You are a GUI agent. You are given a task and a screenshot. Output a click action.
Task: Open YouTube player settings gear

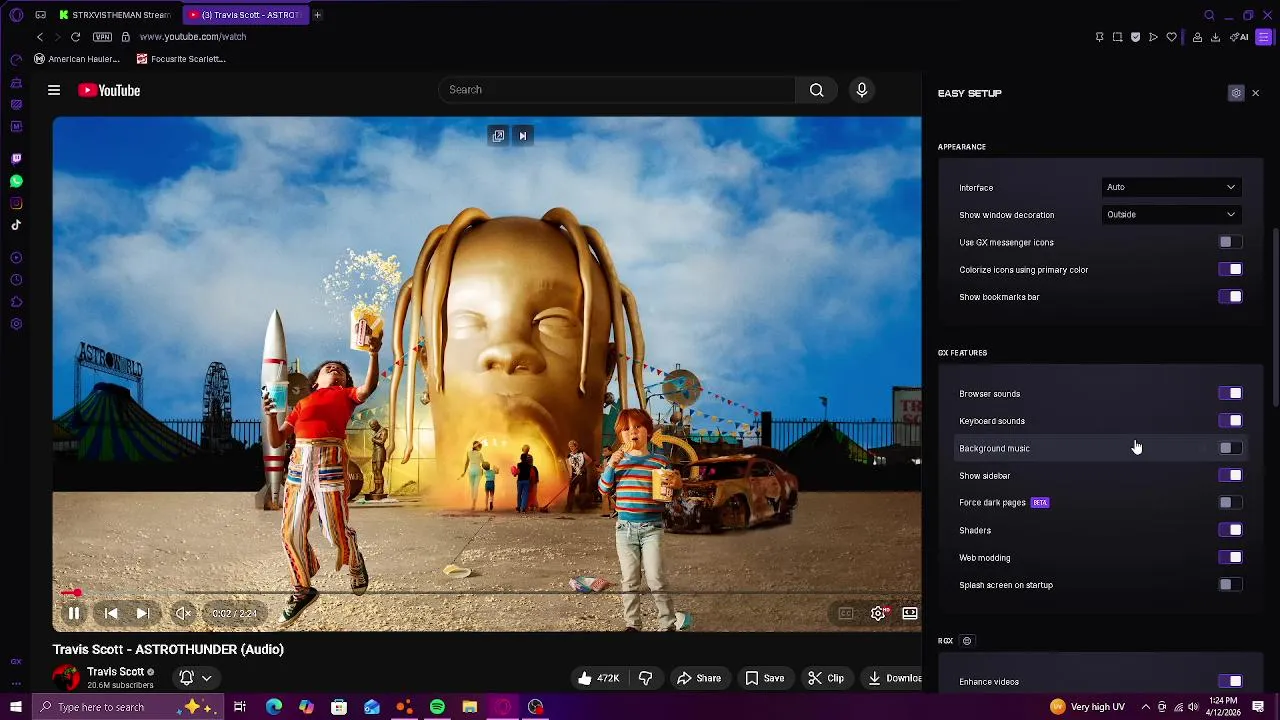[878, 613]
